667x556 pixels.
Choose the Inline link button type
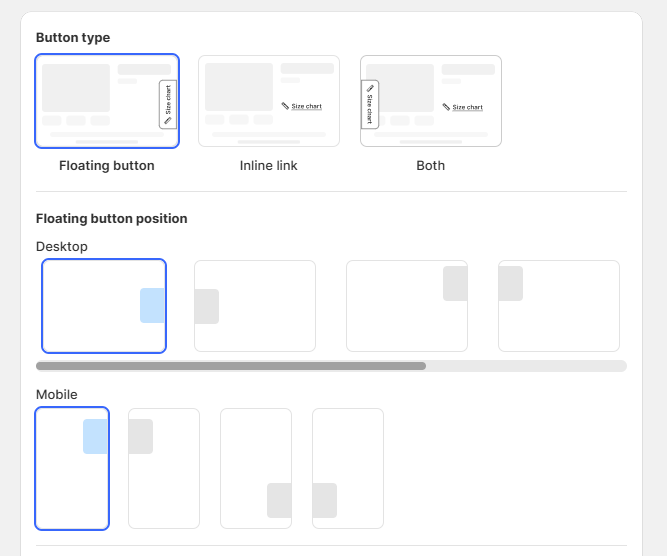269,101
